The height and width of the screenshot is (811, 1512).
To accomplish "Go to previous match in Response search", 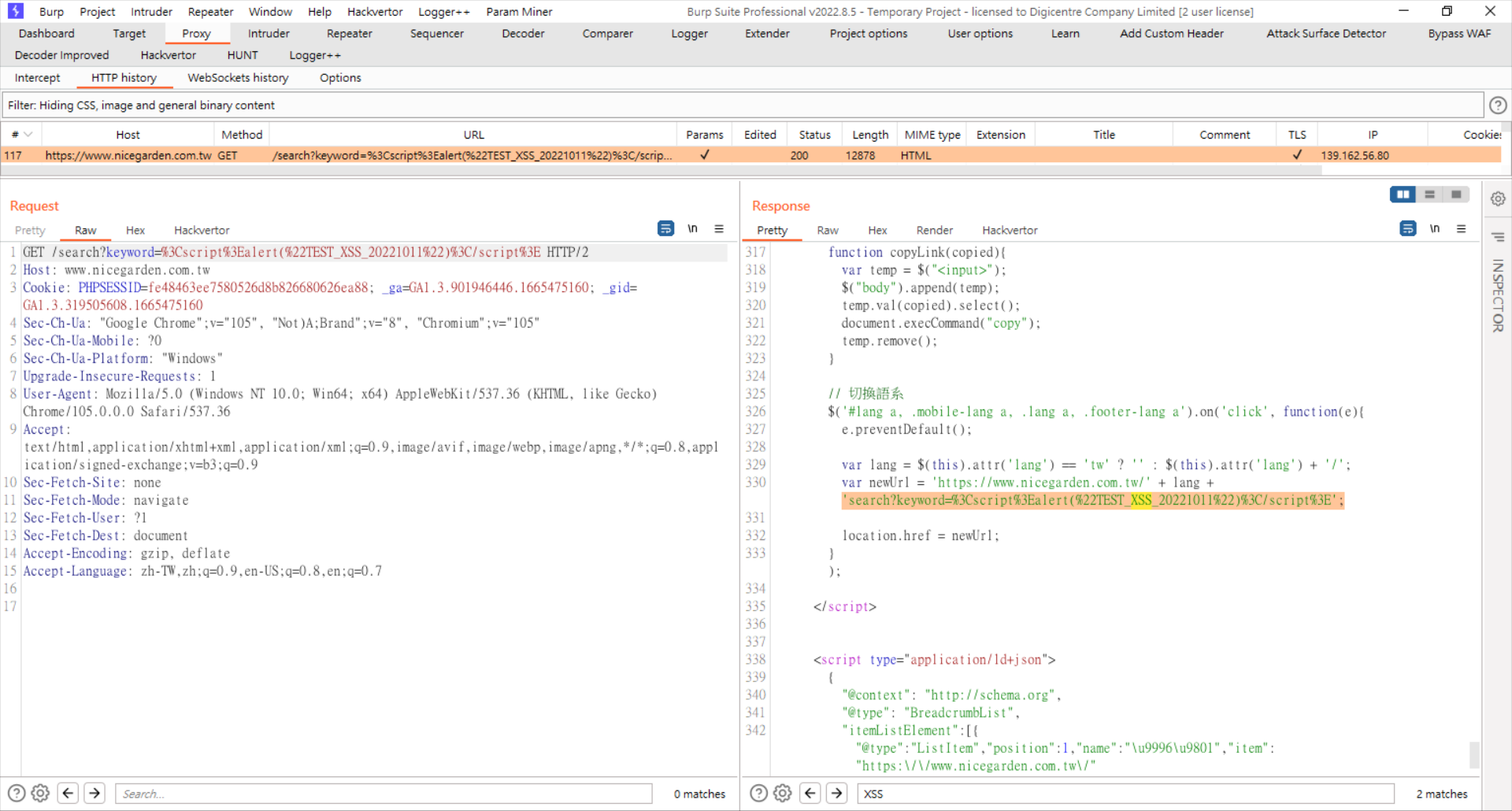I will pyautogui.click(x=810, y=793).
